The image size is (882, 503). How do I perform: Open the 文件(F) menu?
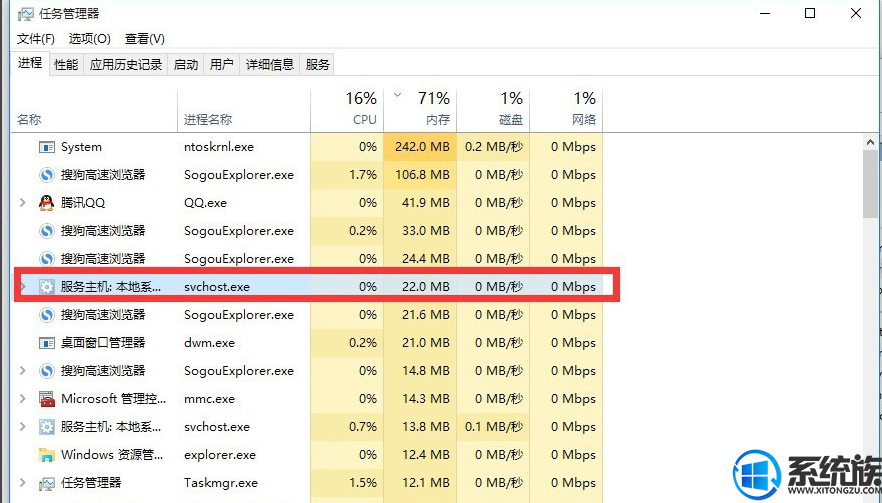click(35, 39)
